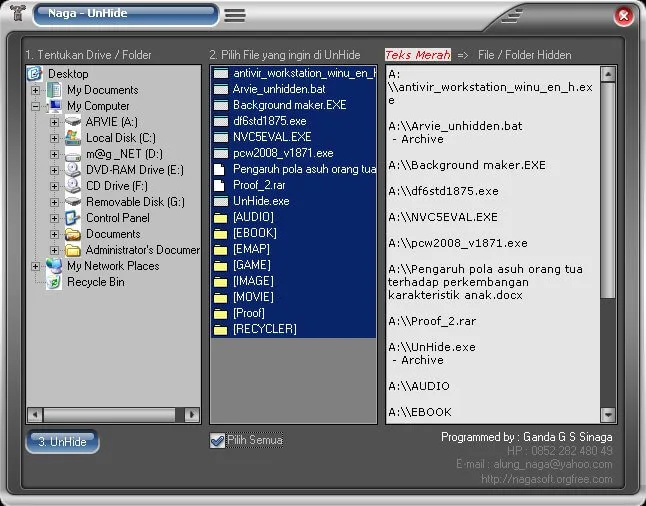Select the [MOVIE] folder entry
The image size is (646, 506).
(x=293, y=298)
